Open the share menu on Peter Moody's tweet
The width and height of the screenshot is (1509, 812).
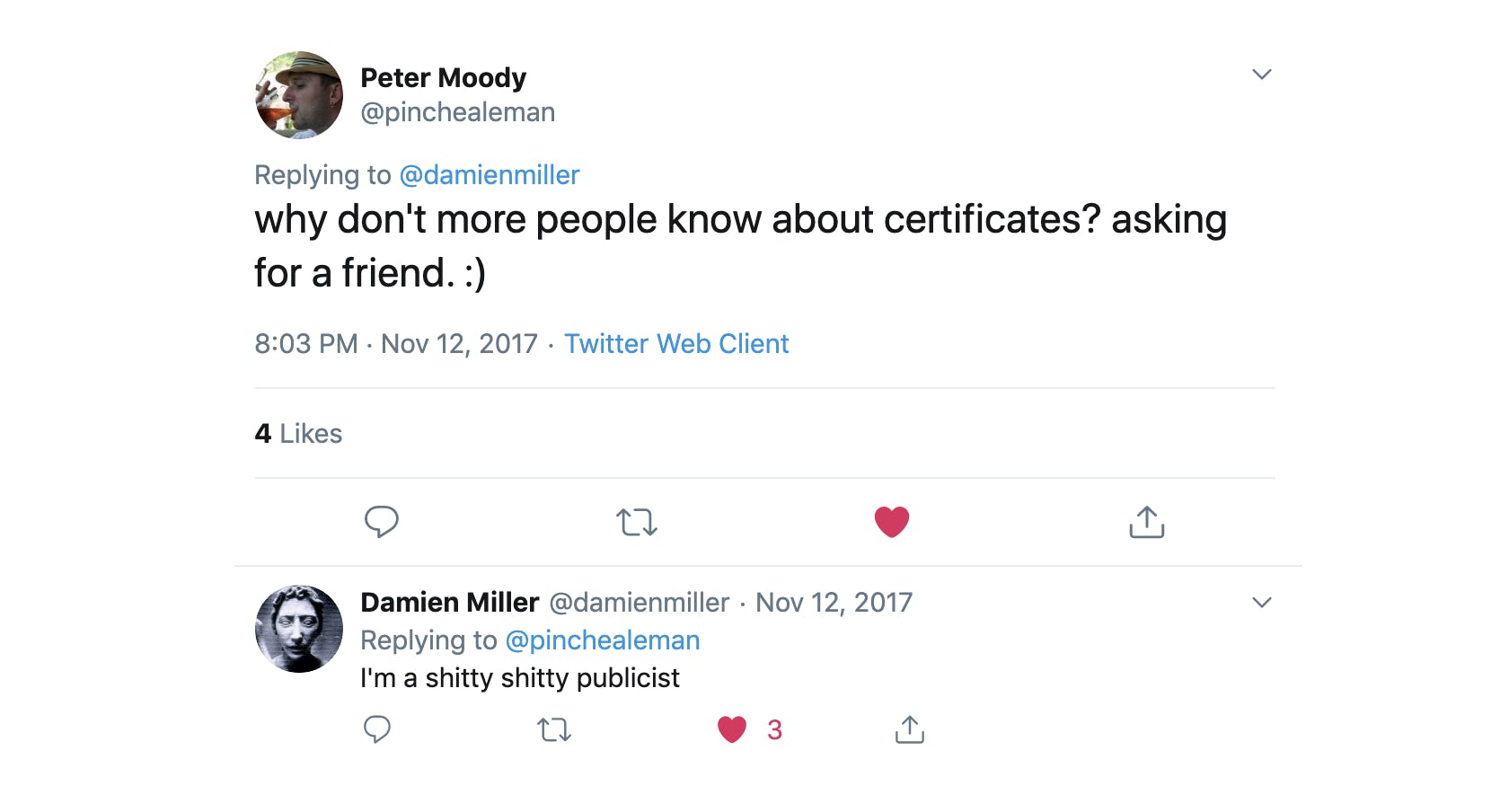coord(1145,521)
